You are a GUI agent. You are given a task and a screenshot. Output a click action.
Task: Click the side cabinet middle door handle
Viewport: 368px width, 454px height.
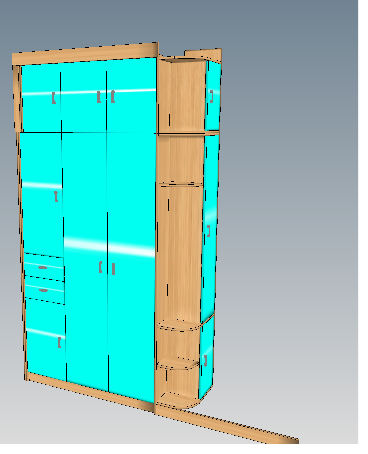point(208,231)
